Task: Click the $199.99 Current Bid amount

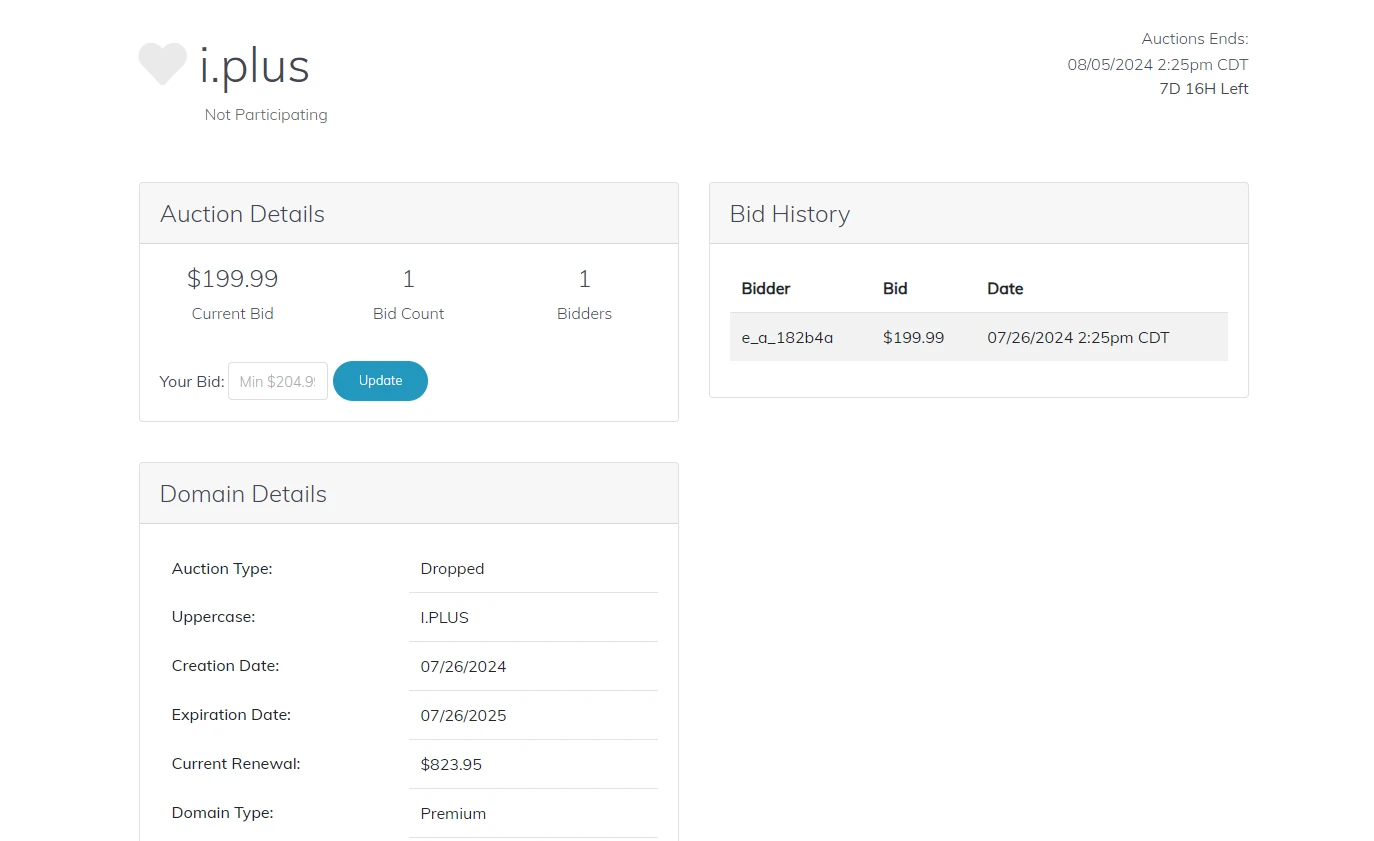Action: click(232, 278)
